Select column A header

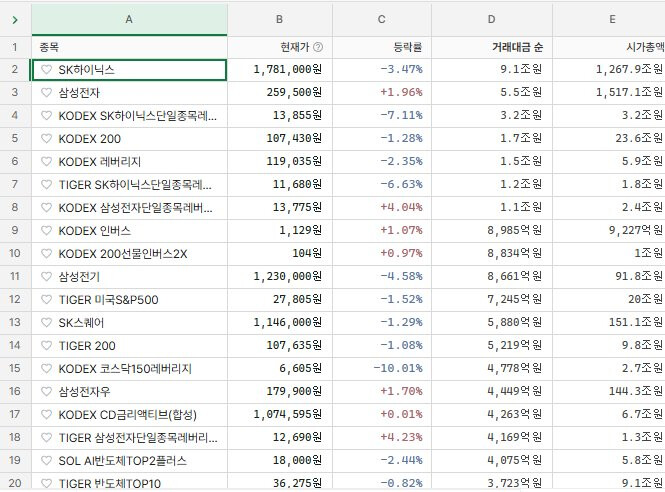coord(129,20)
